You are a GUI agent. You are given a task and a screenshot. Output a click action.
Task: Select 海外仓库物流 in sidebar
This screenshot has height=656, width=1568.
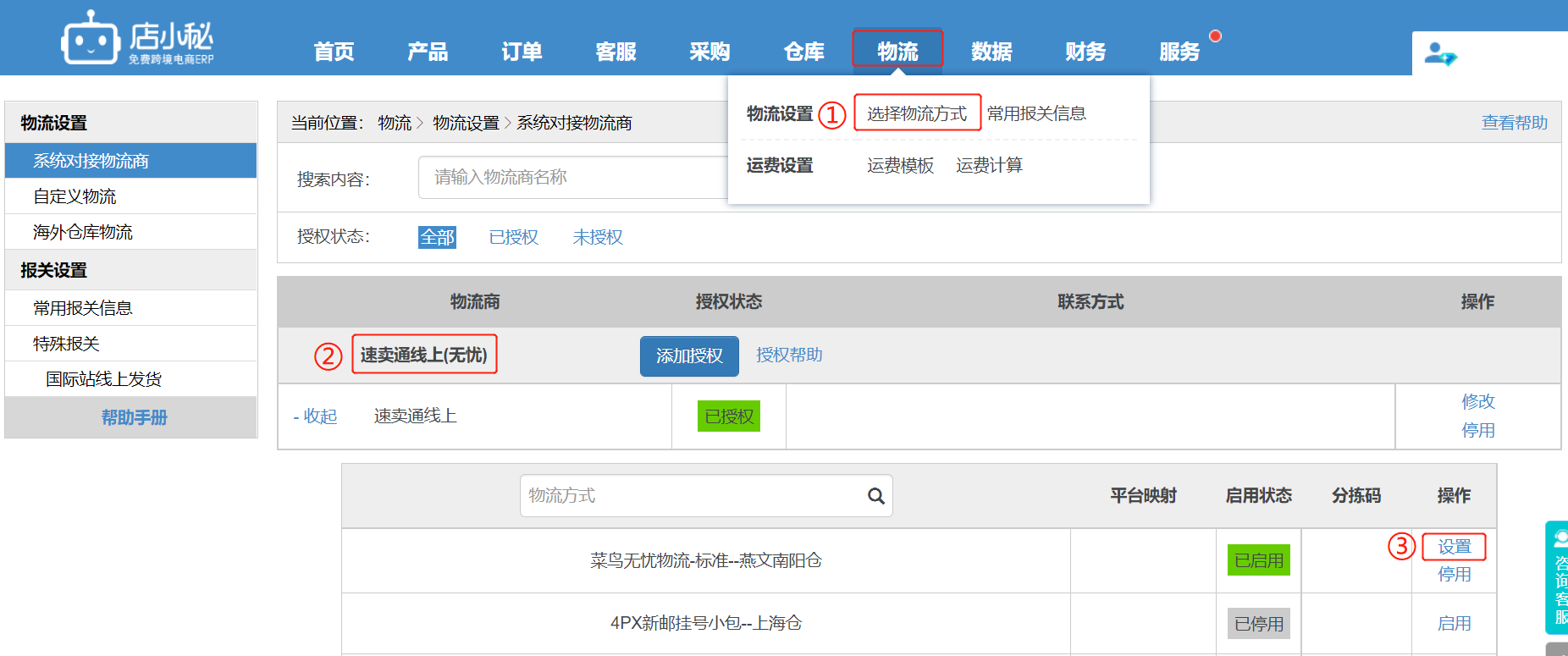130,232
